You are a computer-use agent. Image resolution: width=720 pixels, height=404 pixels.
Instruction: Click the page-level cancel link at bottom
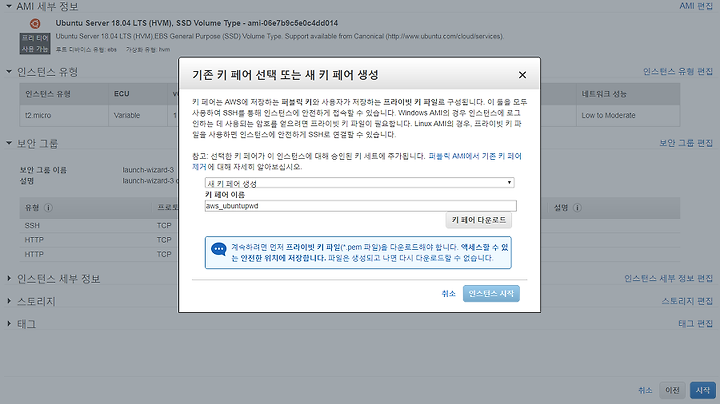[x=645, y=390]
